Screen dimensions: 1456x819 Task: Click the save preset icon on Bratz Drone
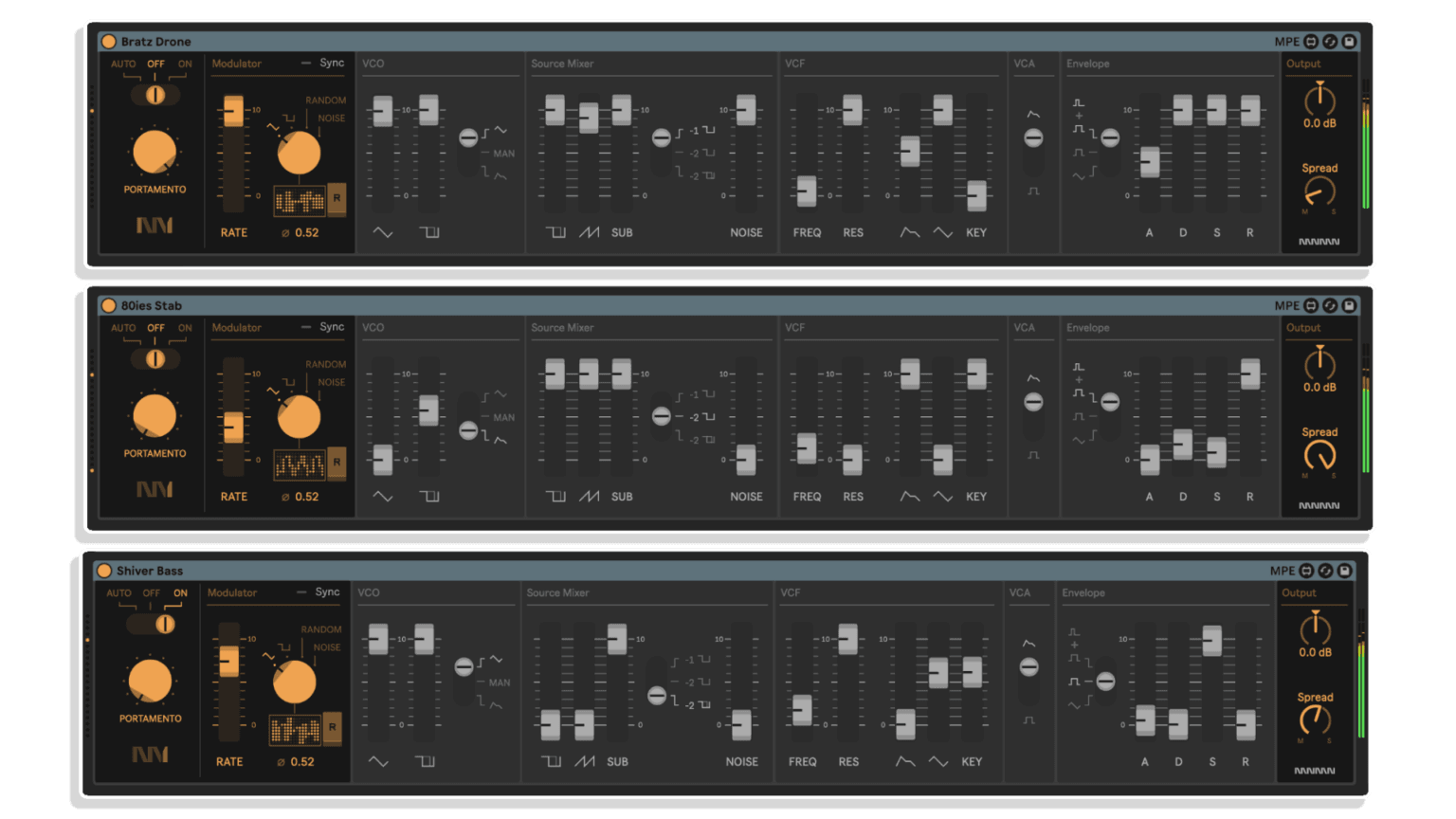pos(1349,42)
